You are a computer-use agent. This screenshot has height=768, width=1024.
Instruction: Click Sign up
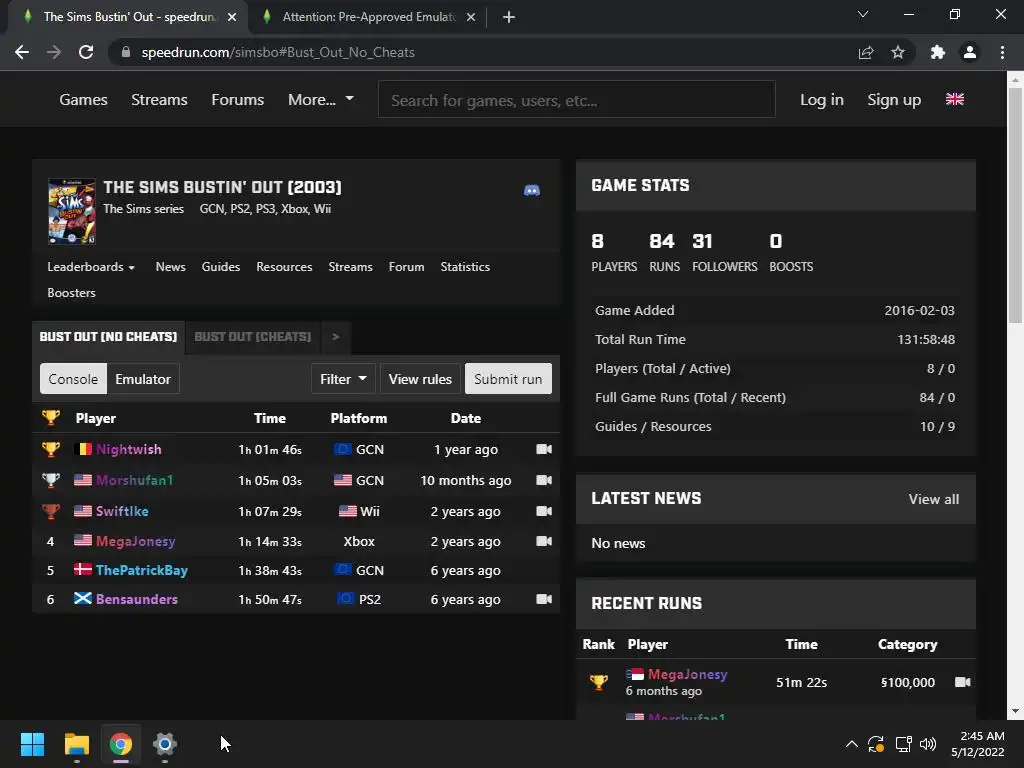(x=894, y=99)
